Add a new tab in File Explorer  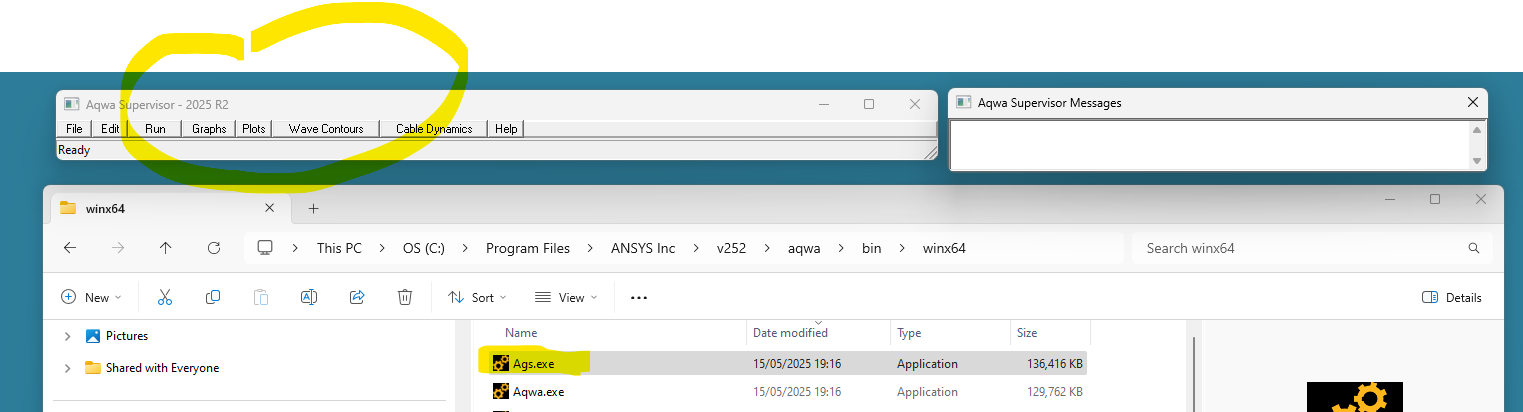[x=313, y=208]
